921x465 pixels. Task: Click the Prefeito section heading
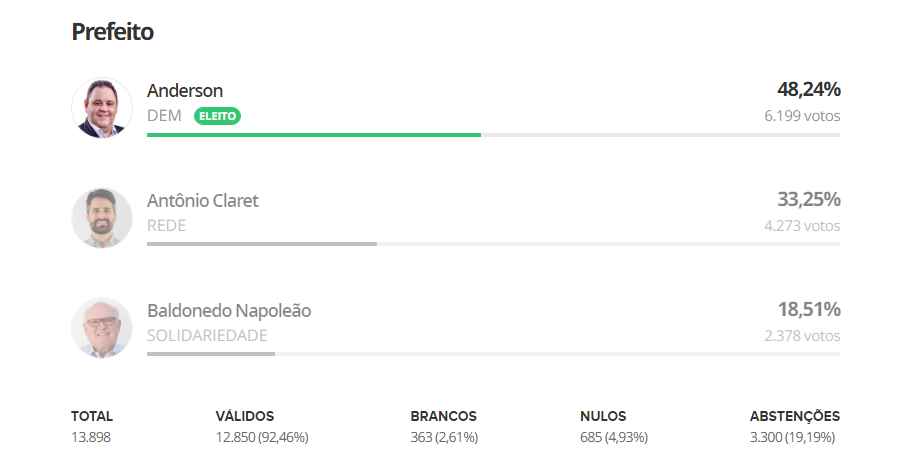tap(113, 32)
